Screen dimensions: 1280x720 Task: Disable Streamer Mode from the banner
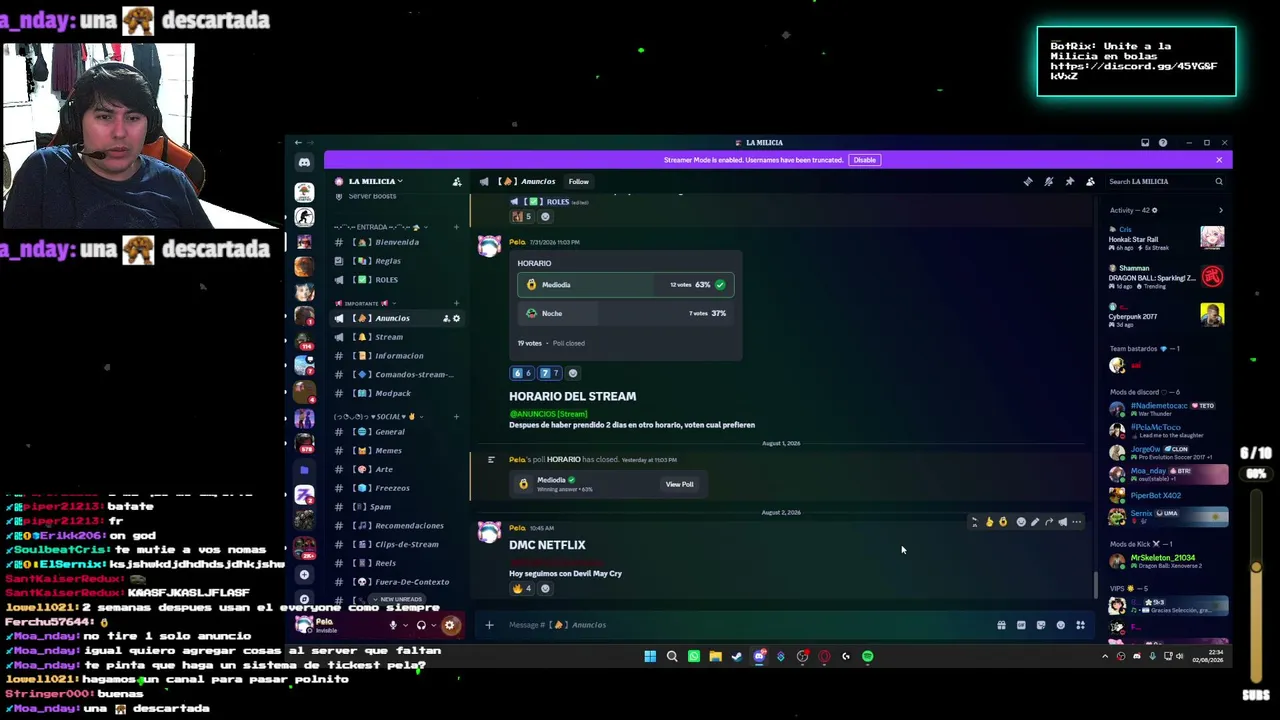[x=864, y=160]
